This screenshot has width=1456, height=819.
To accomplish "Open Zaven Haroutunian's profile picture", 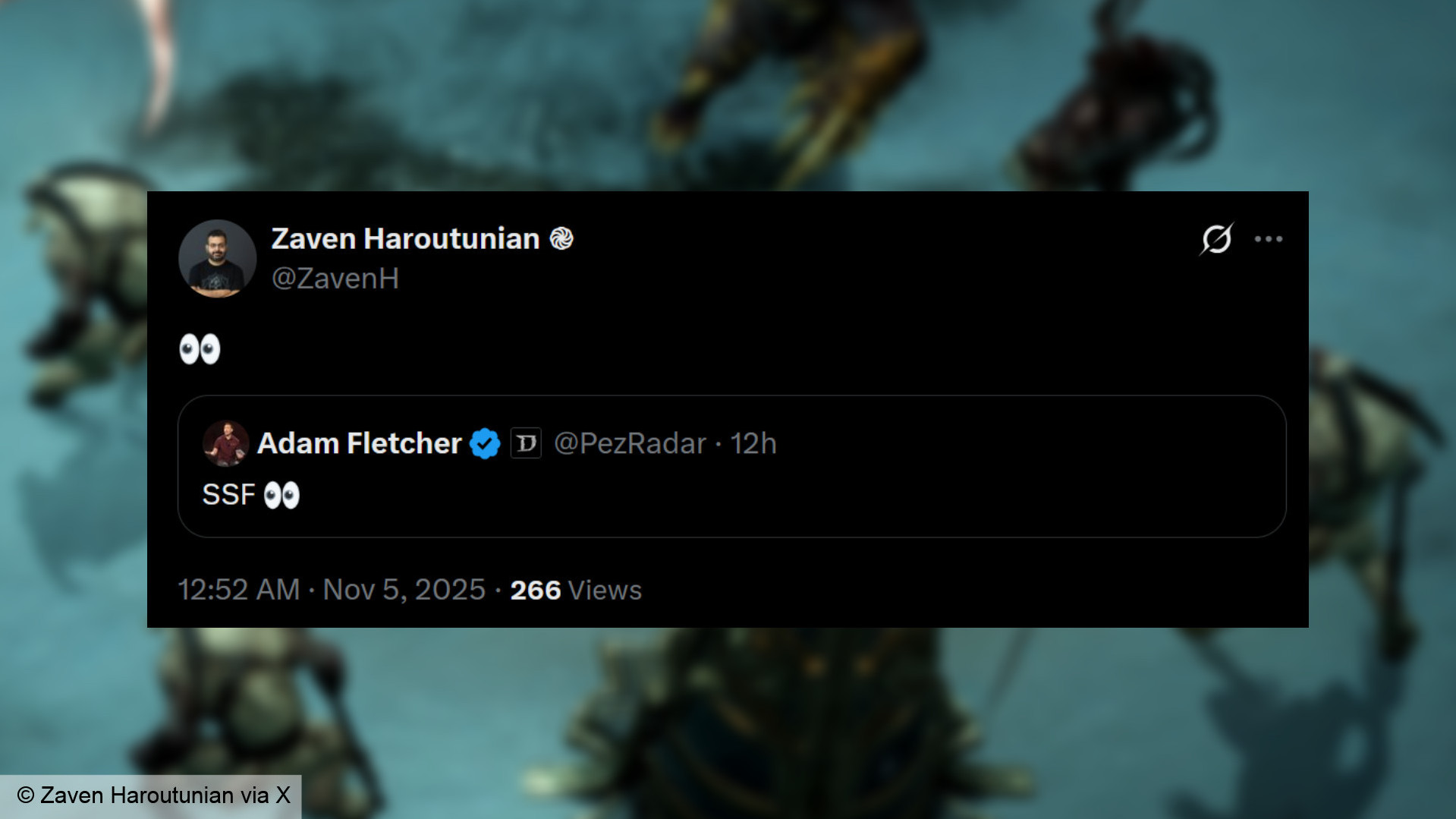I will click(217, 258).
